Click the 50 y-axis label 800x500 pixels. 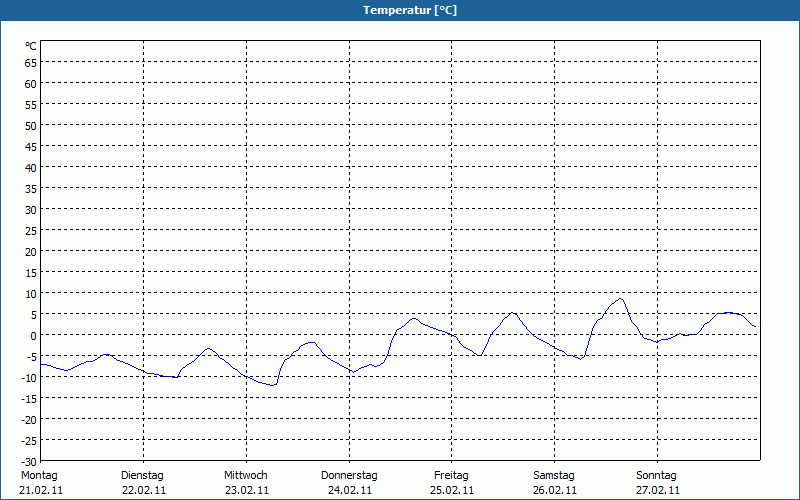pyautogui.click(x=31, y=126)
